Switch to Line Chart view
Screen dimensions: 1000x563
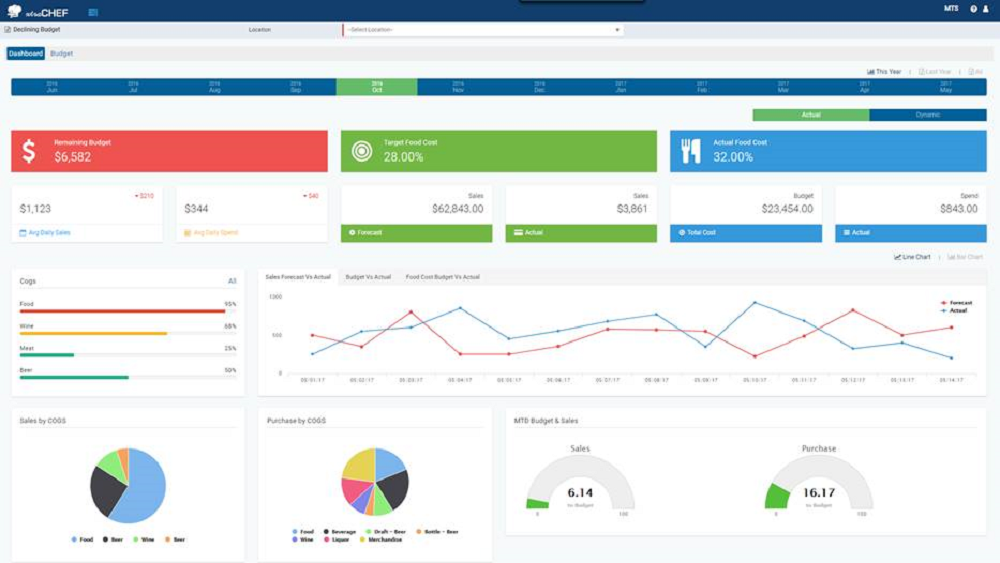[x=912, y=257]
